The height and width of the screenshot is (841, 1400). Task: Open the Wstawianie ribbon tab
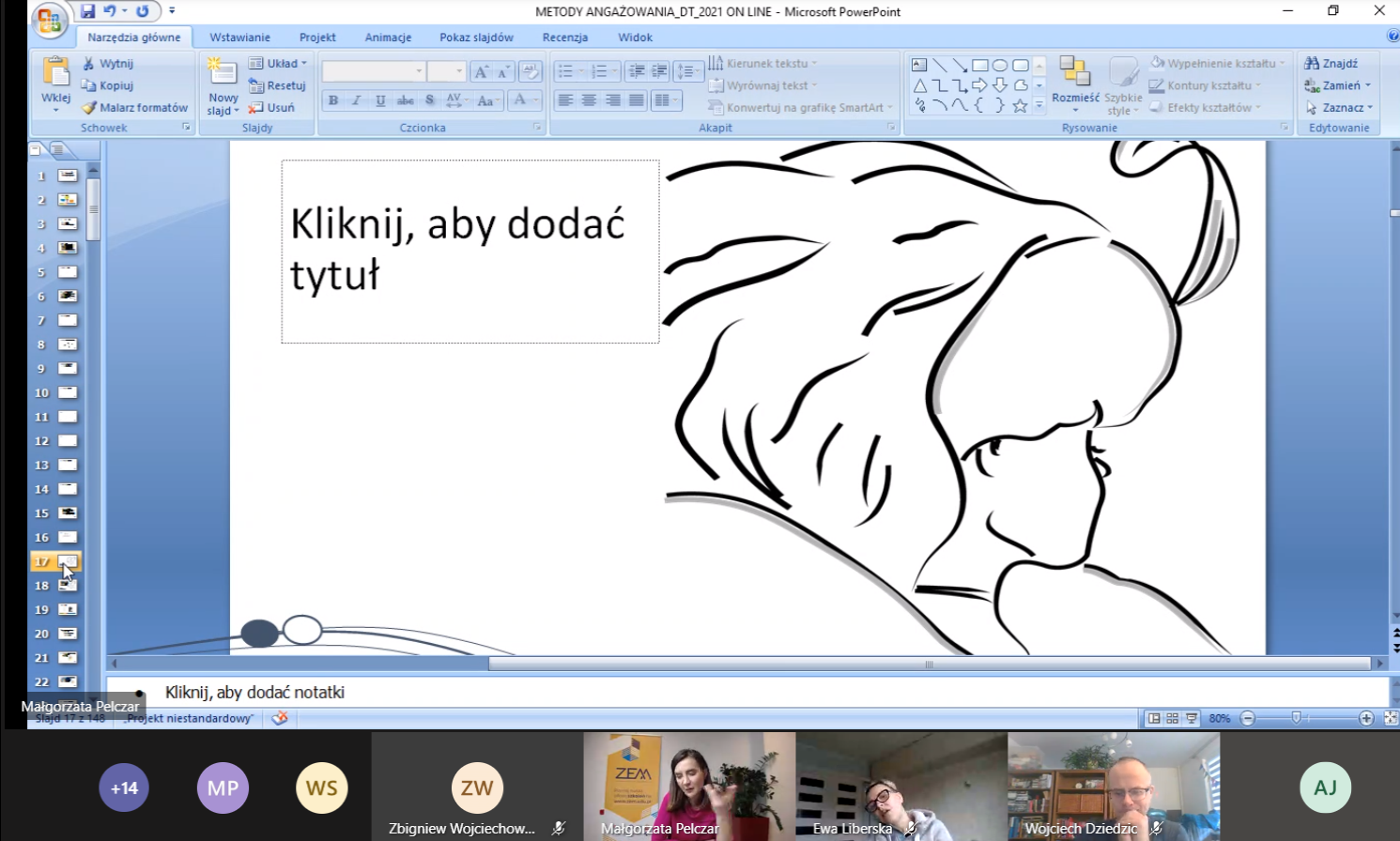click(x=239, y=38)
